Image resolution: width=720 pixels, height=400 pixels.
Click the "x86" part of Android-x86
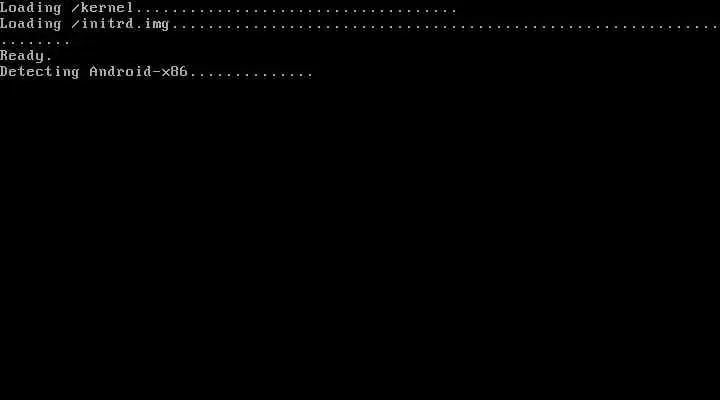(174, 72)
